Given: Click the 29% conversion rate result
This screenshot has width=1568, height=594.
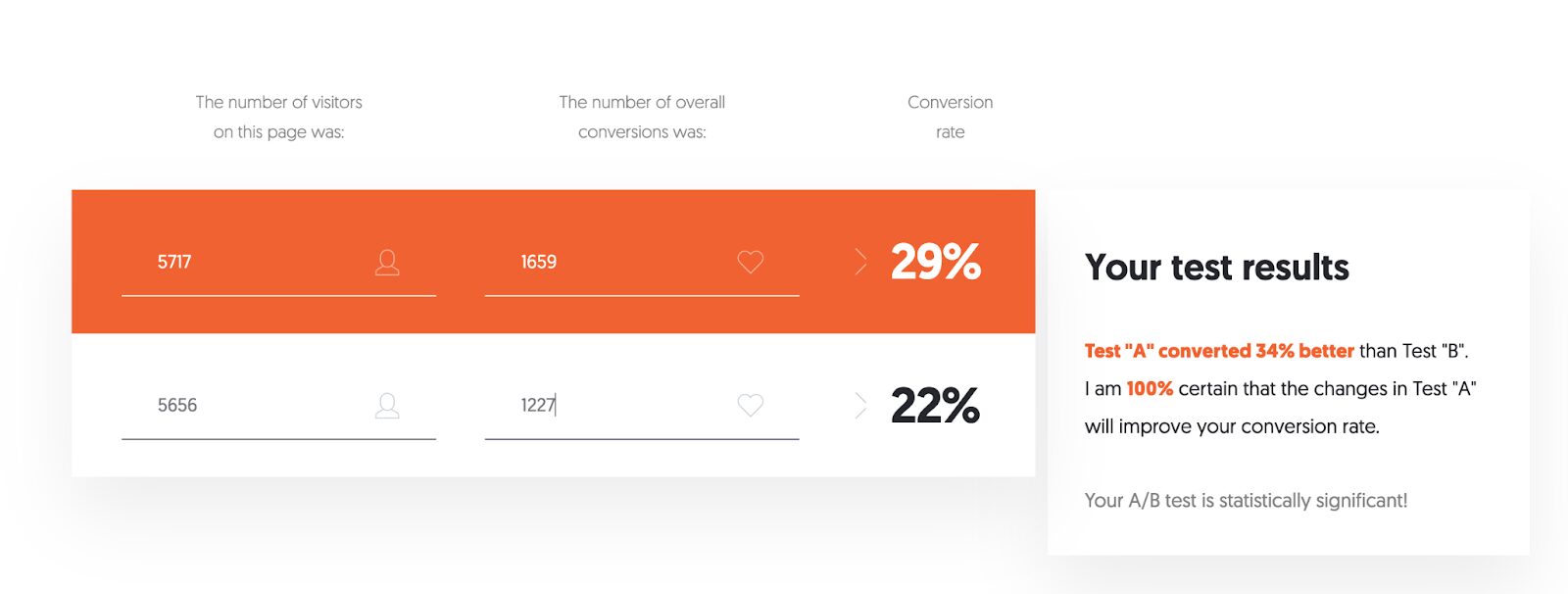Looking at the screenshot, I should (x=936, y=262).
